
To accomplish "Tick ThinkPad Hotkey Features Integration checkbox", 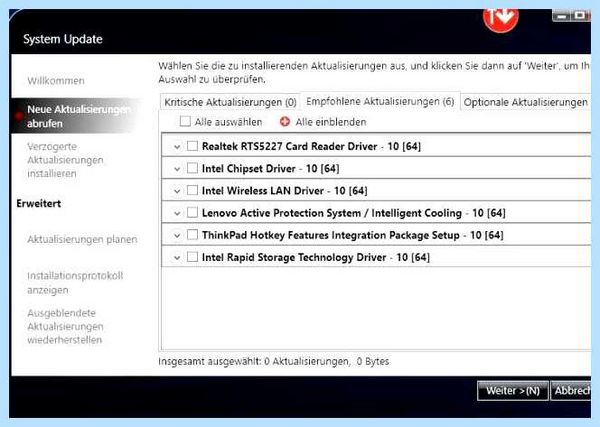I will tap(192, 235).
